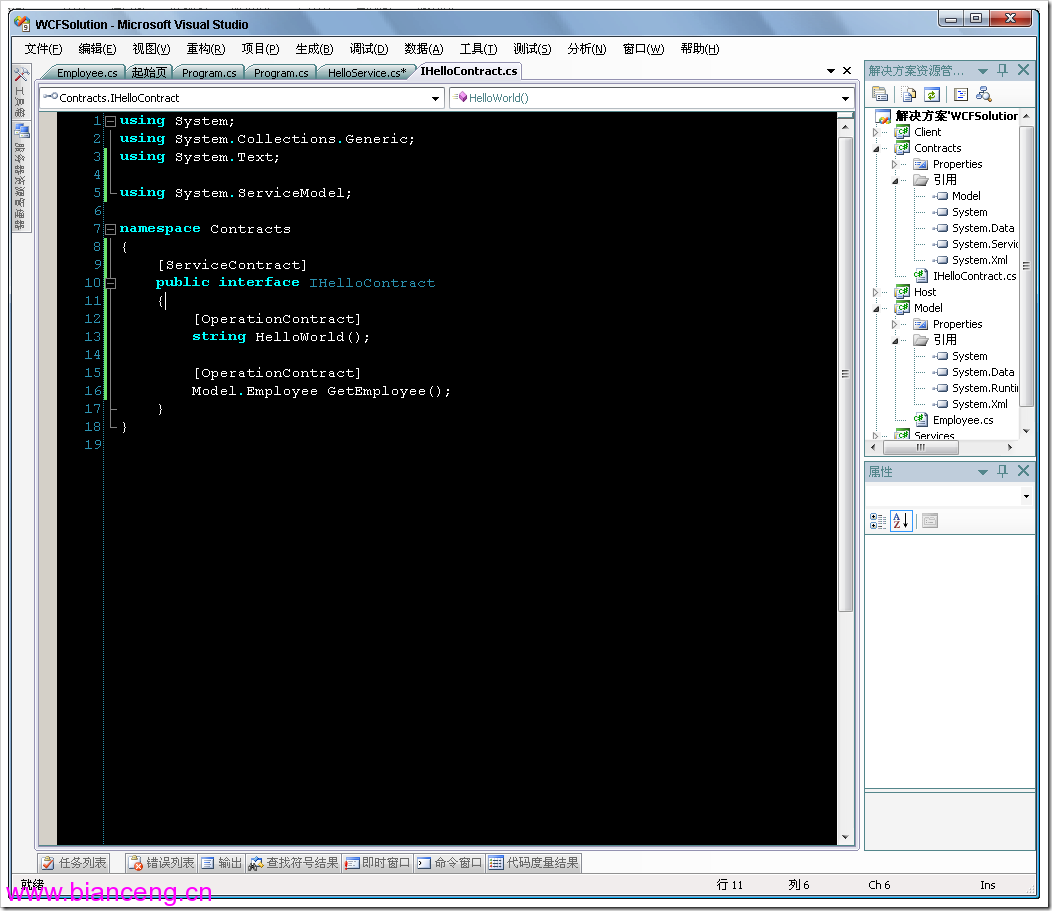
Task: Open the active files list dropdown arrow
Action: [831, 70]
